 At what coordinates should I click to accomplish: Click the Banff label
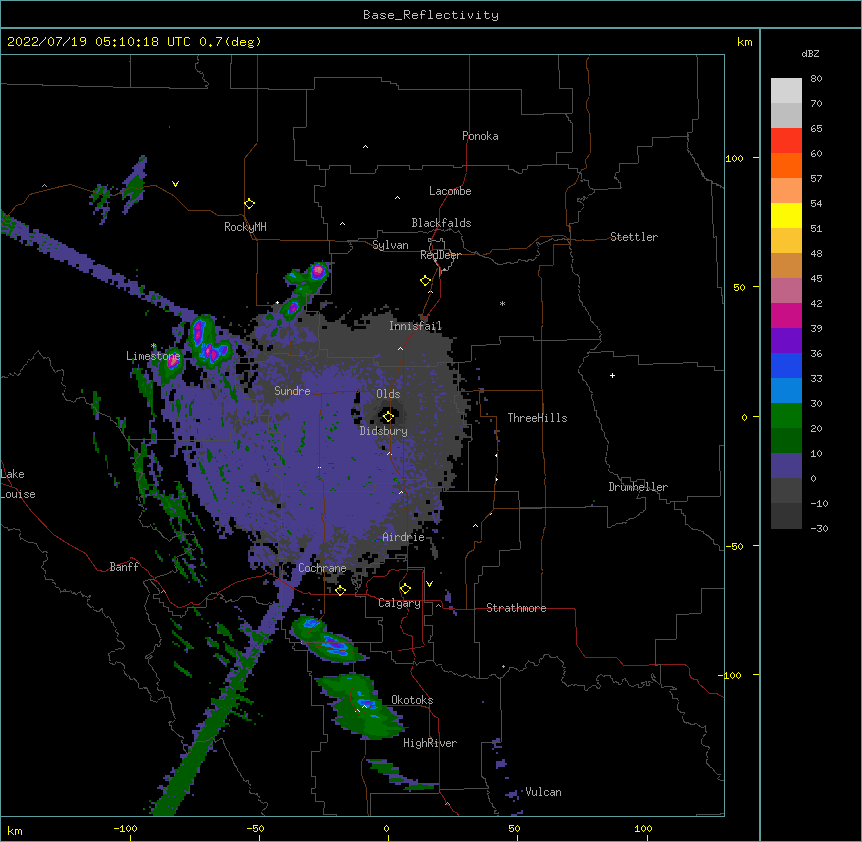click(x=124, y=567)
